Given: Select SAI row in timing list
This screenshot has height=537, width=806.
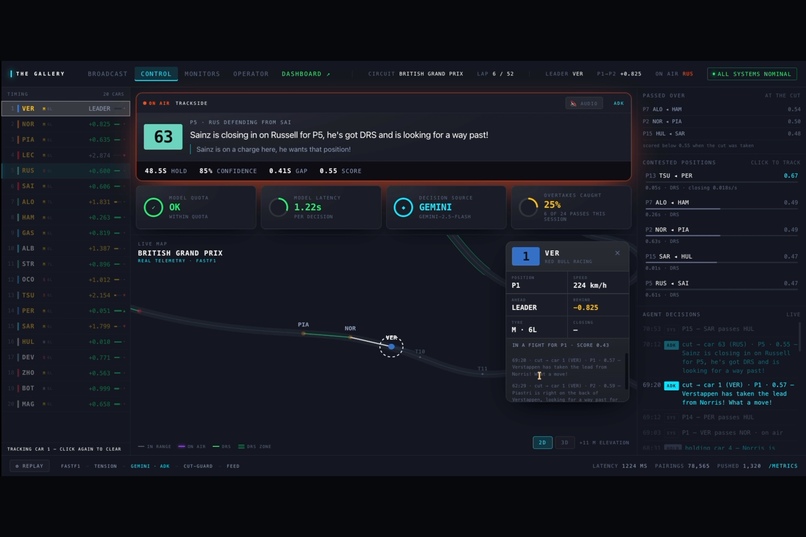Looking at the screenshot, I should 65,186.
